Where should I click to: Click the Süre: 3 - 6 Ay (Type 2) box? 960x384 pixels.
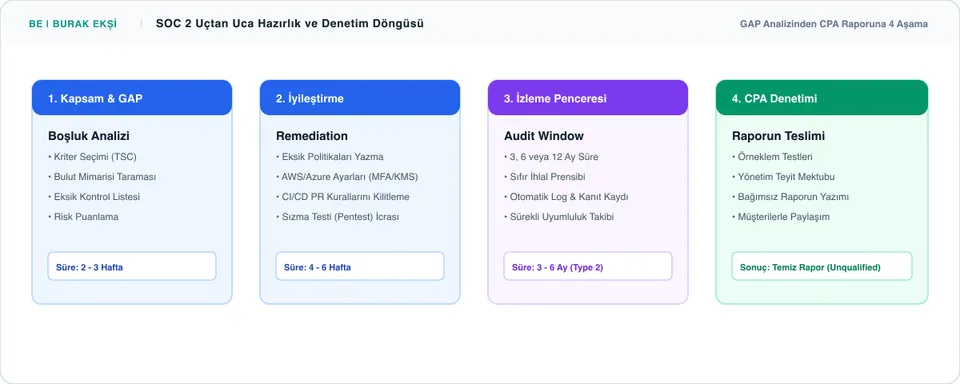tap(588, 266)
